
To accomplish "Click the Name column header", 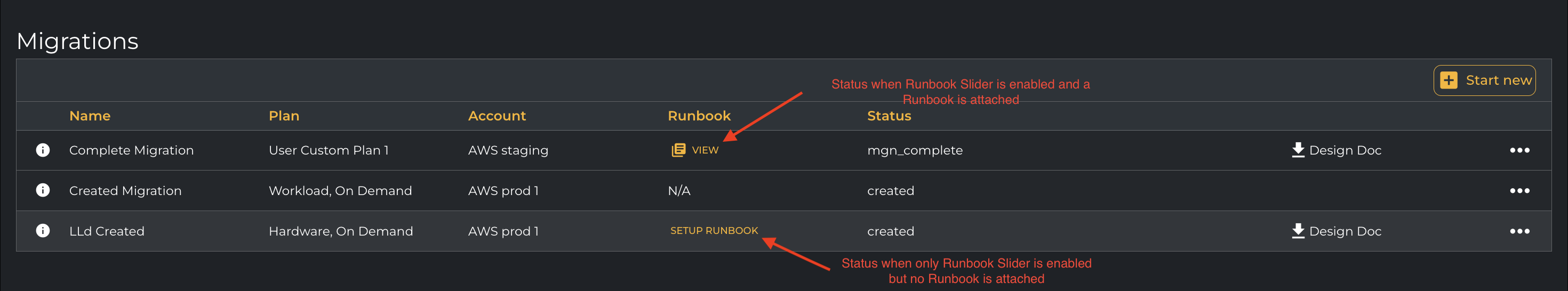I will [90, 116].
